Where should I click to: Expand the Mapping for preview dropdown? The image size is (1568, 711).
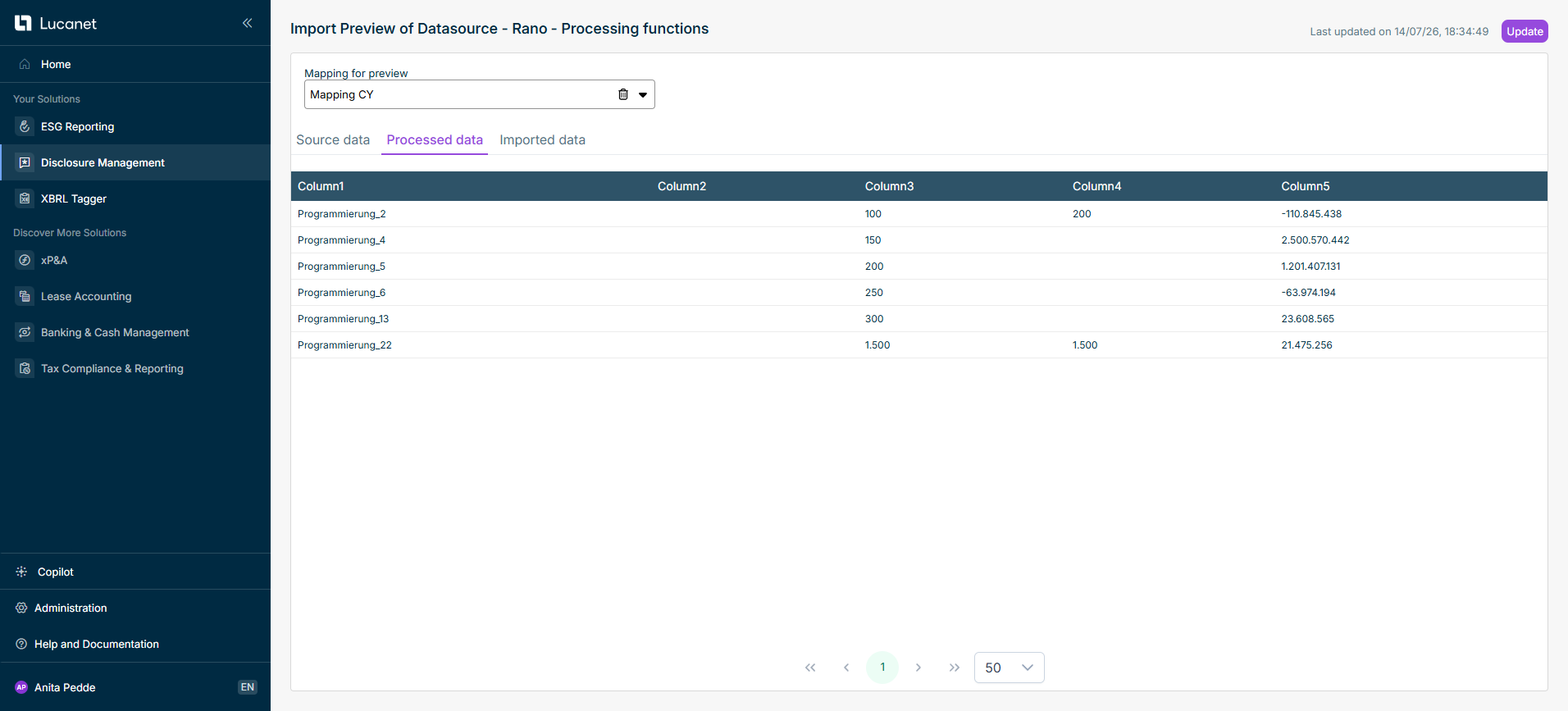pyautogui.click(x=643, y=94)
